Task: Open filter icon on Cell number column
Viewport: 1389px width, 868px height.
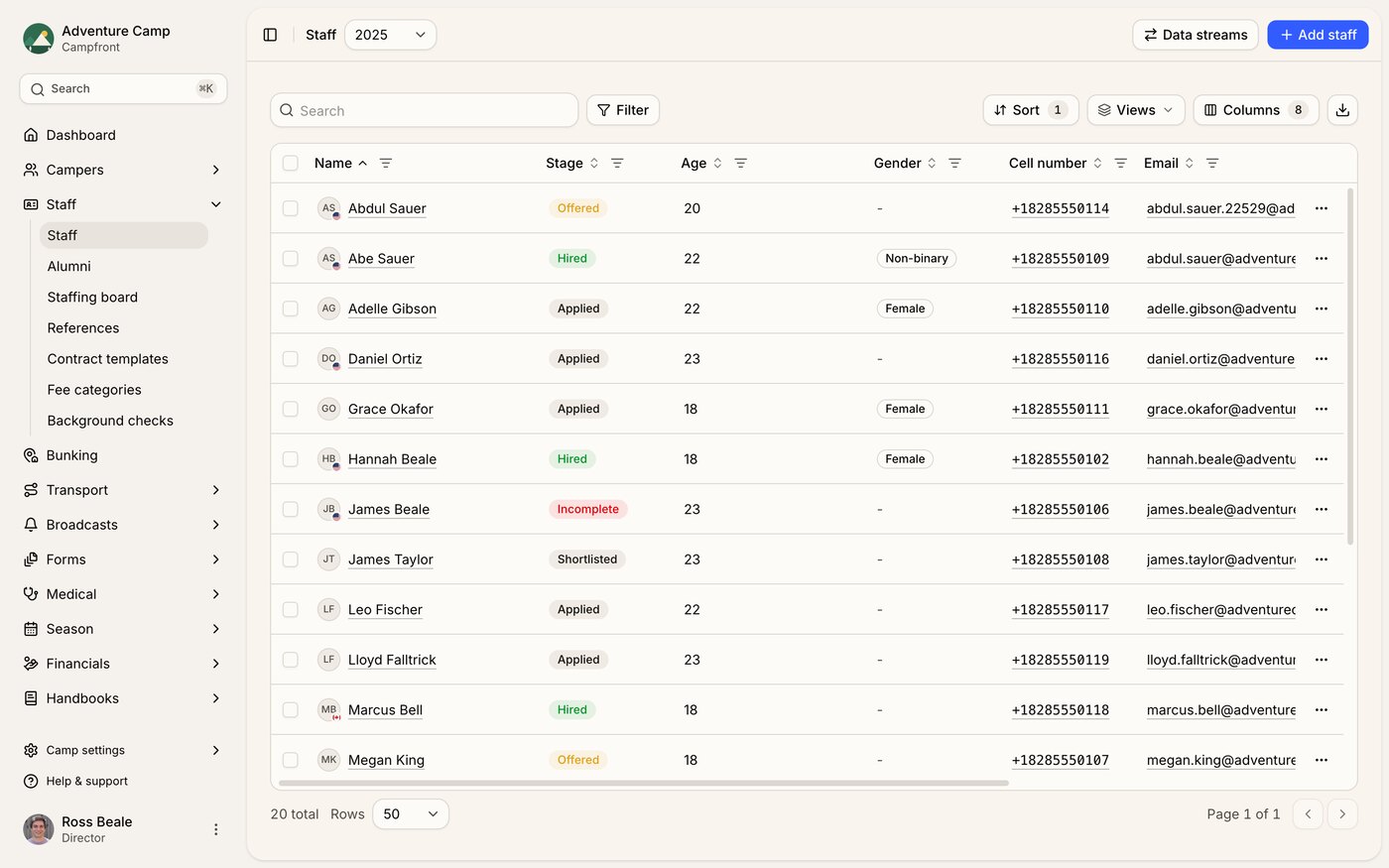Action: point(1120,163)
